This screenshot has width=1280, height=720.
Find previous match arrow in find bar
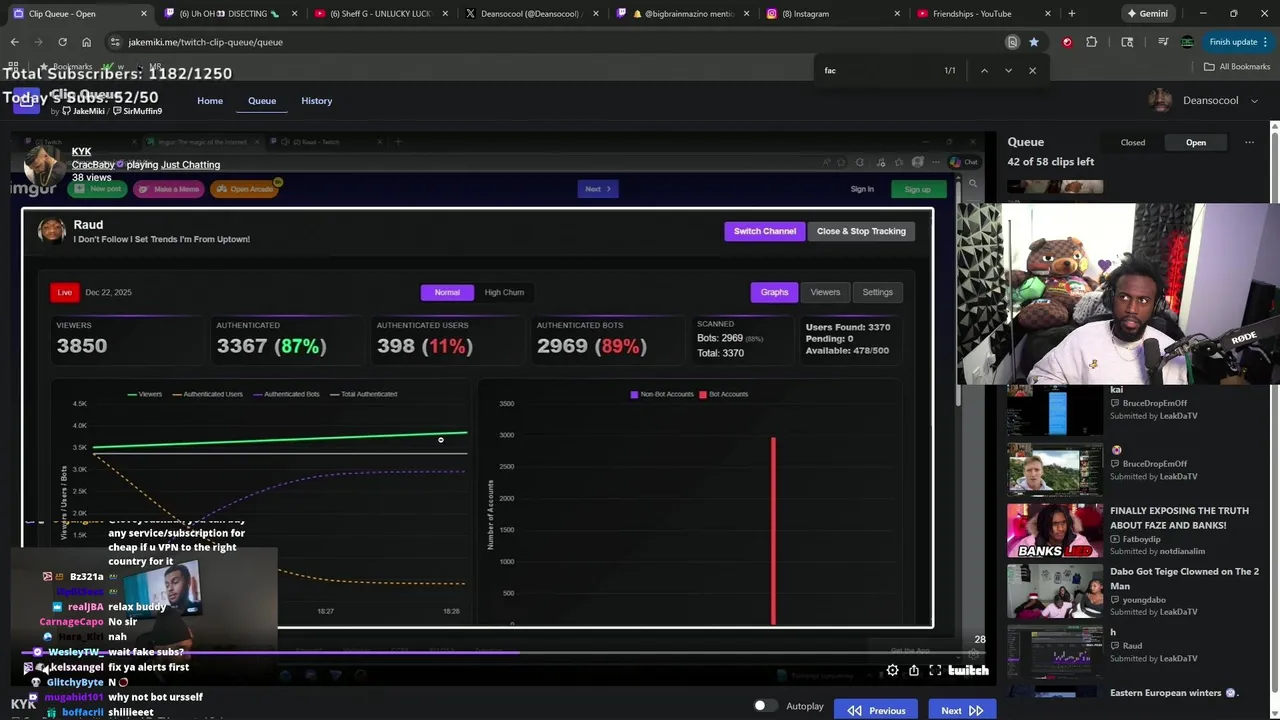984,70
